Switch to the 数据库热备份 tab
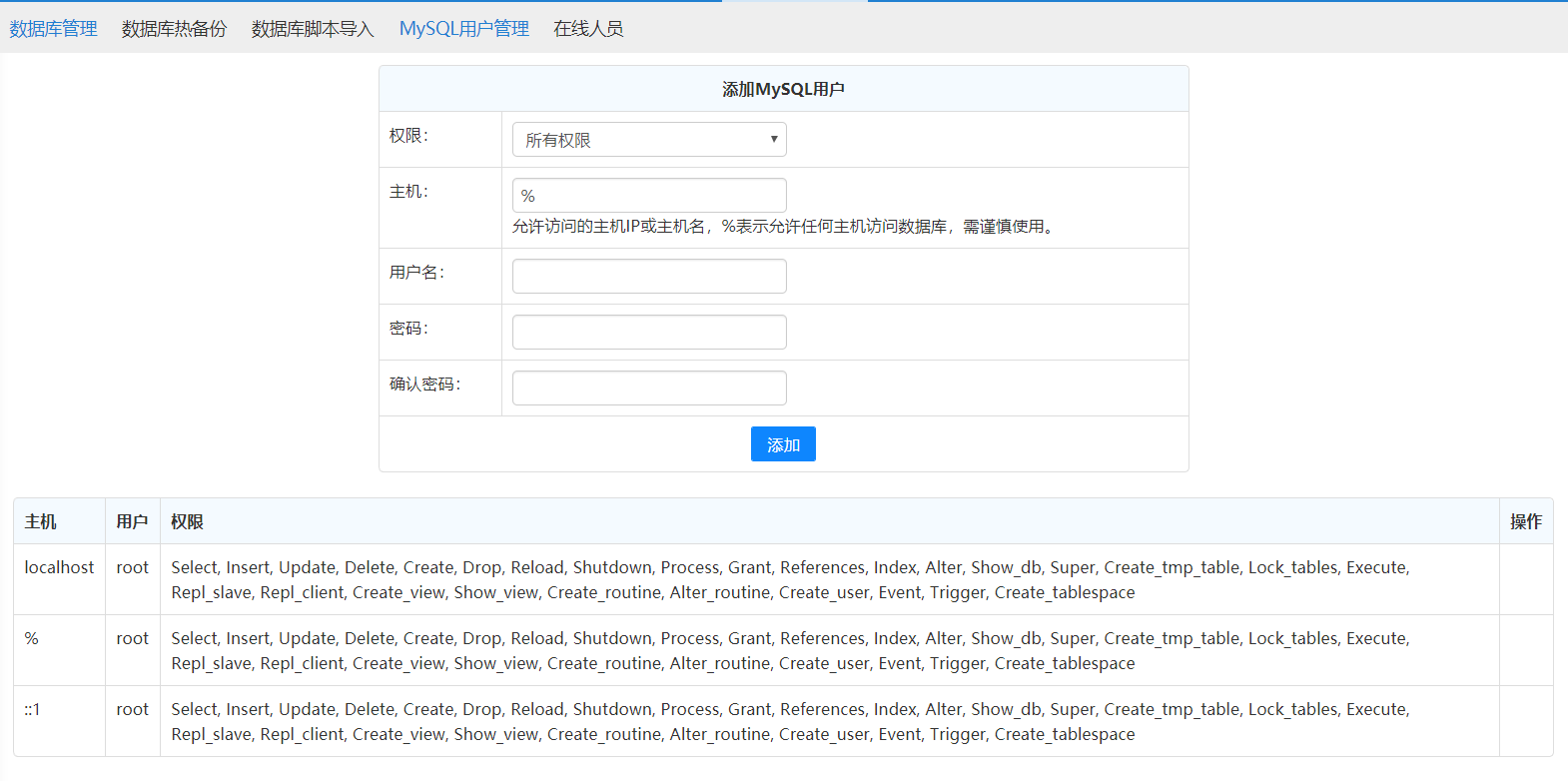Screen dimensions: 1568x781 (174, 29)
